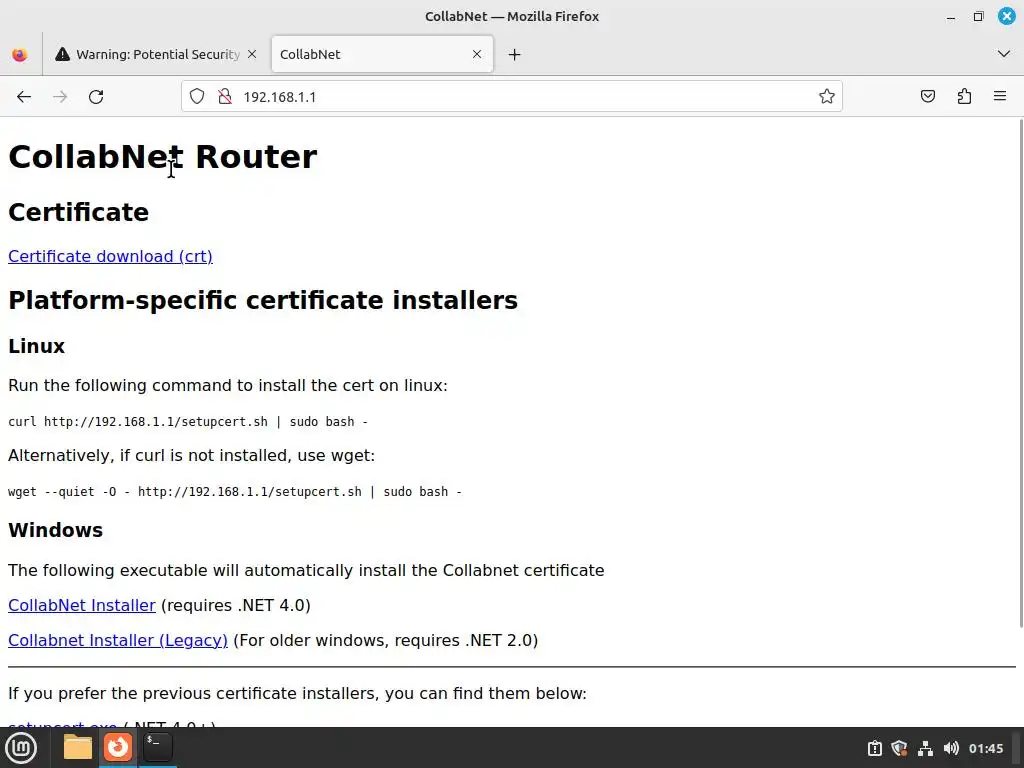
Task: Launch the terminal from the taskbar
Action: (x=157, y=747)
